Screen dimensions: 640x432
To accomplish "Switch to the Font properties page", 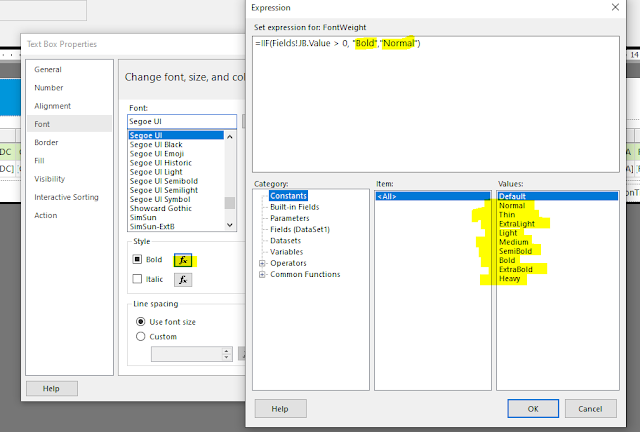I will coord(69,124).
